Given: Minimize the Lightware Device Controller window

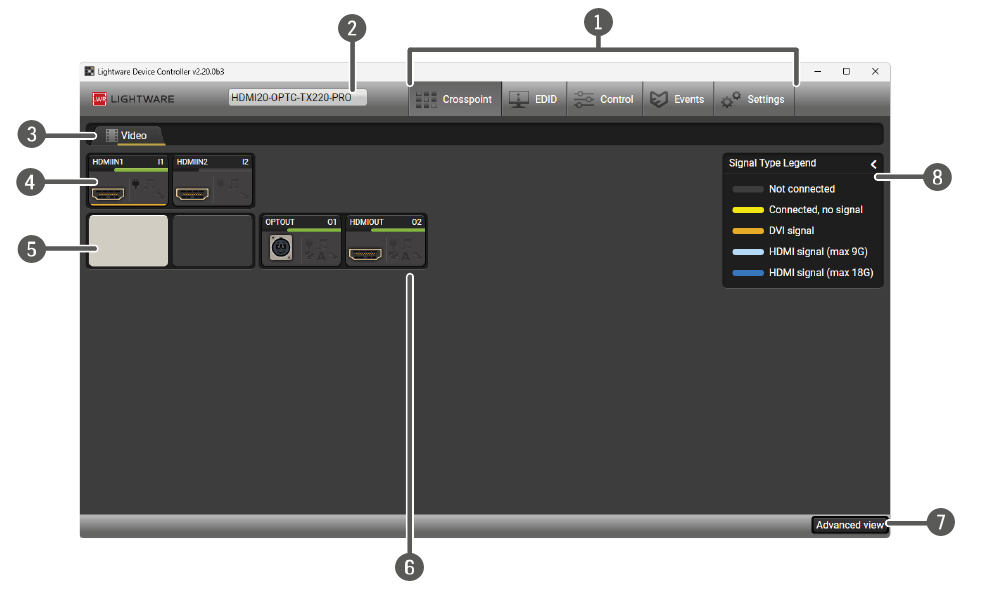Looking at the screenshot, I should (x=817, y=72).
